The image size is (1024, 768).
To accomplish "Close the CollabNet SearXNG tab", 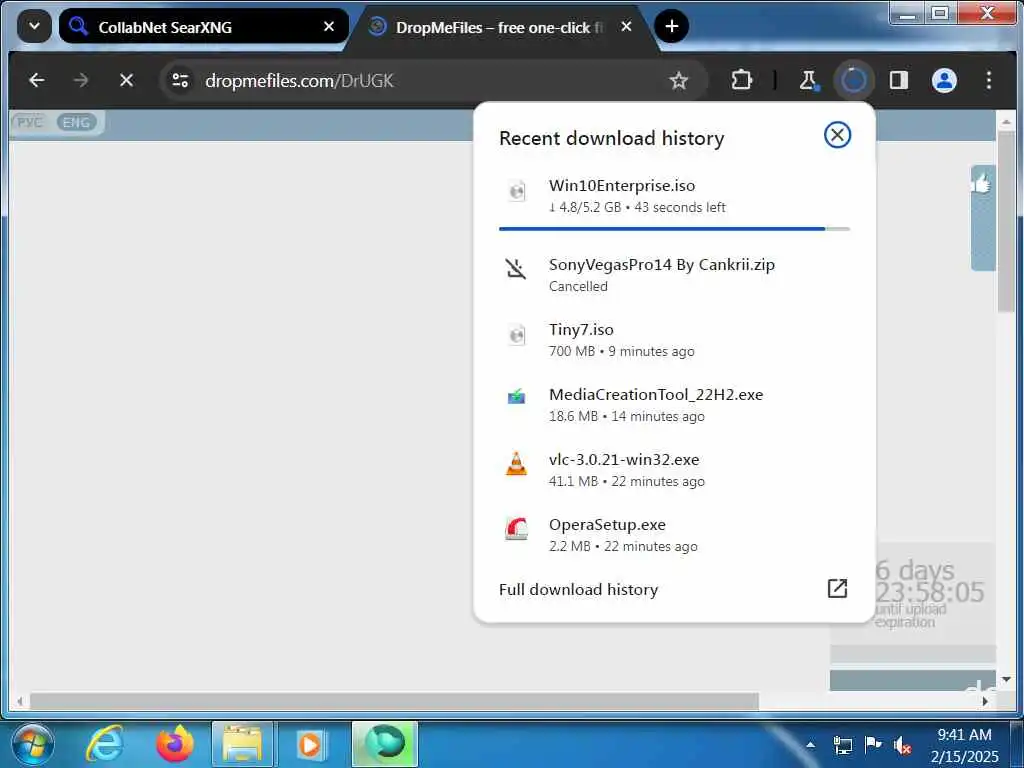I will click(329, 27).
